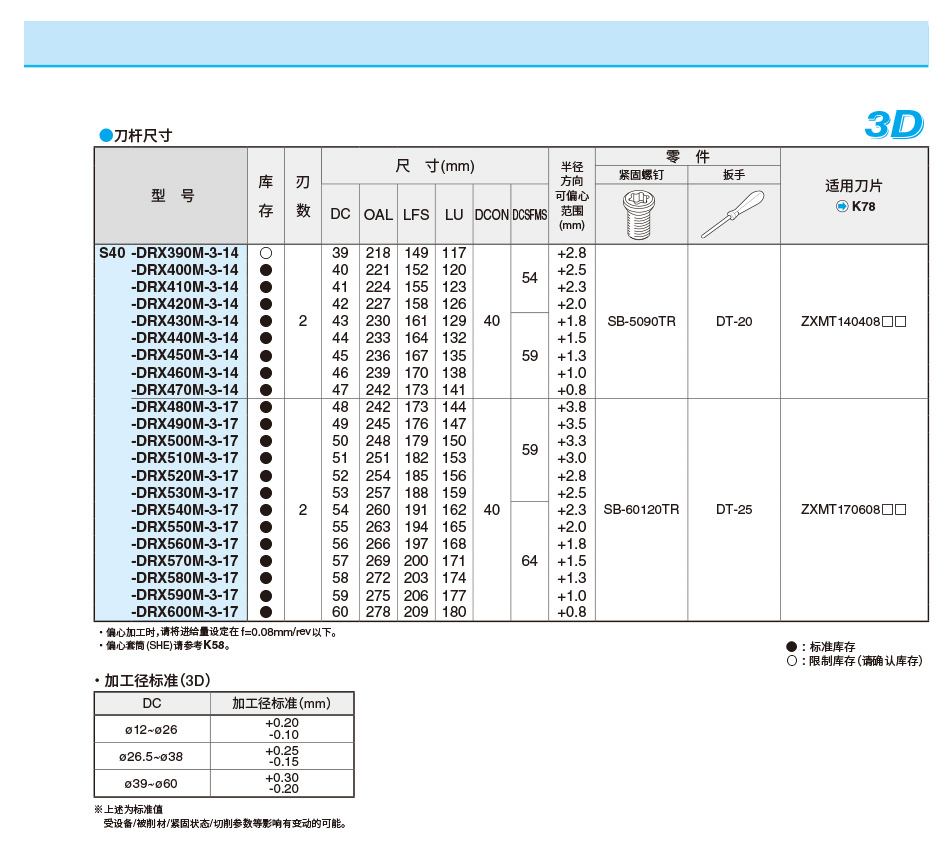
Task: Click insert ZXMT140408
Action: [x=853, y=321]
